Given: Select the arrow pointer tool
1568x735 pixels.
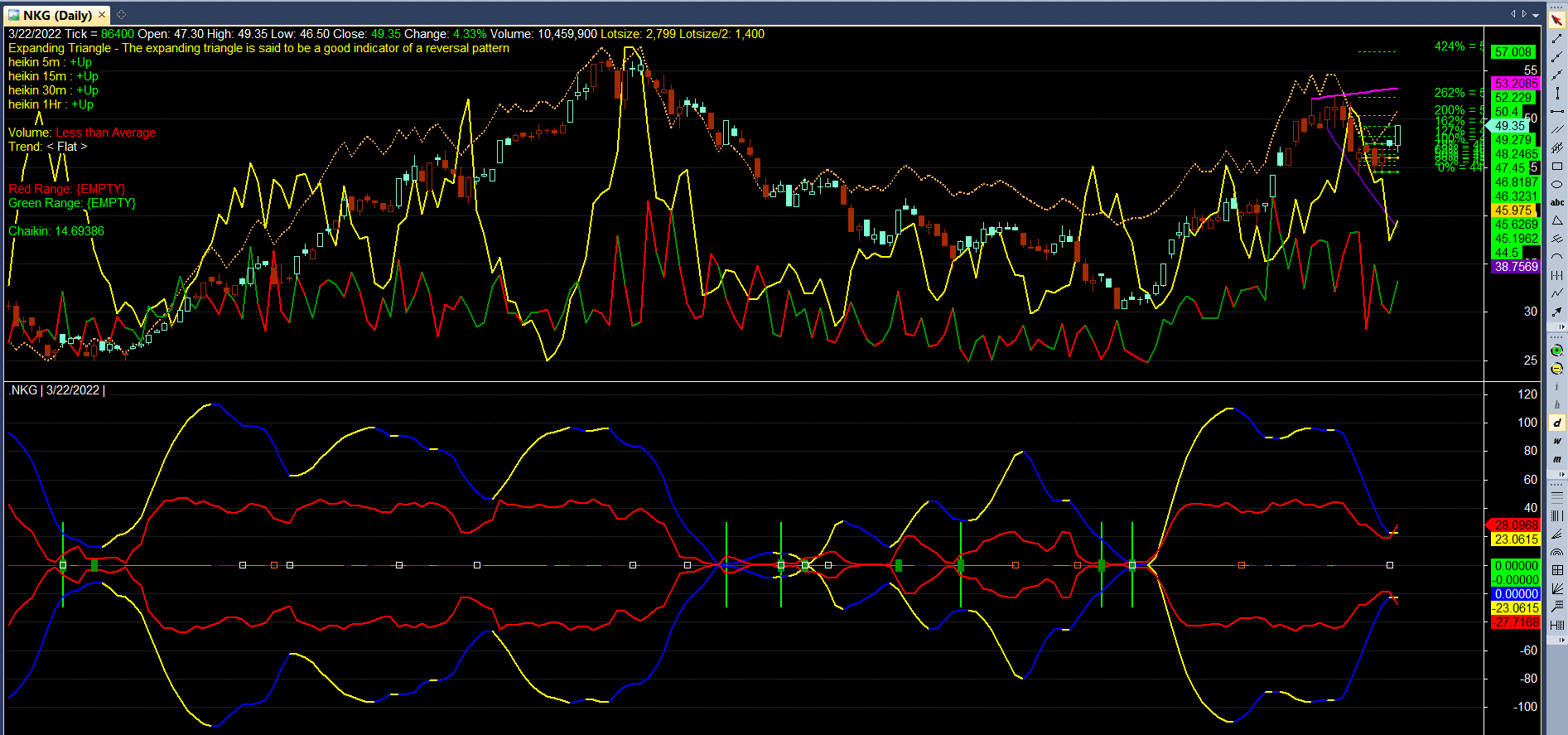Looking at the screenshot, I should (x=1557, y=21).
